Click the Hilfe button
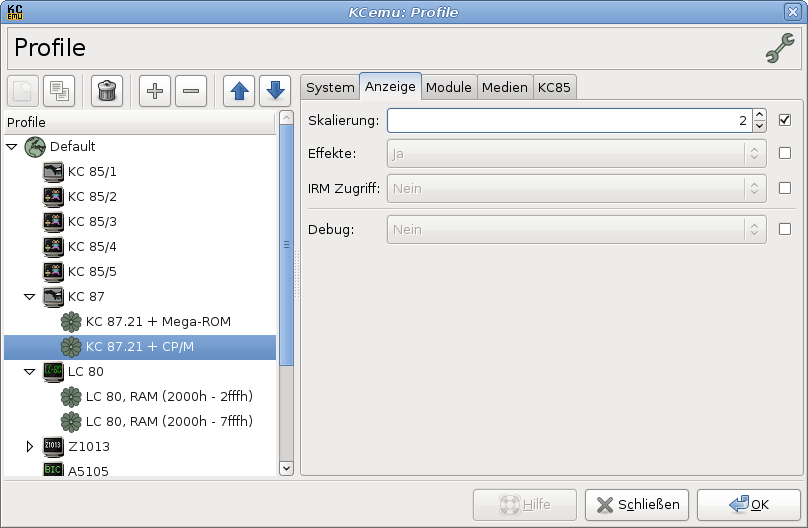 click(x=525, y=505)
